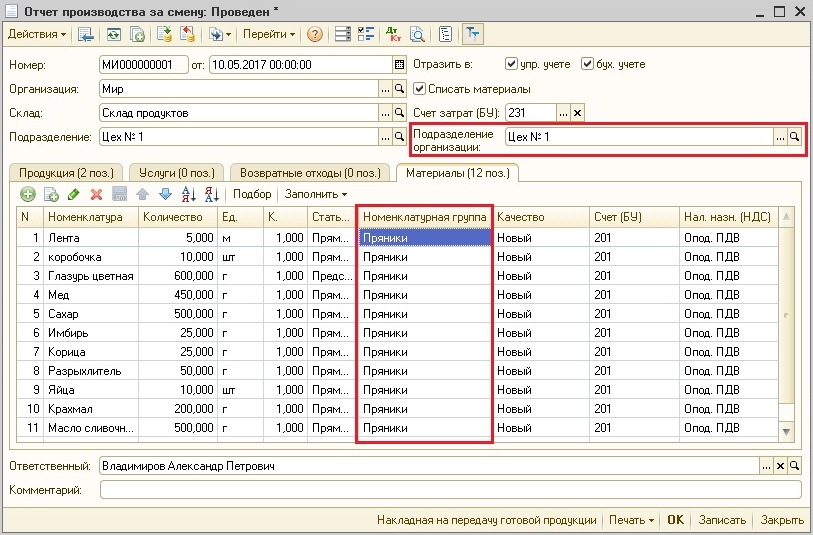Open Подразделение организации ellipsis selector
The image size is (813, 535).
tap(780, 137)
